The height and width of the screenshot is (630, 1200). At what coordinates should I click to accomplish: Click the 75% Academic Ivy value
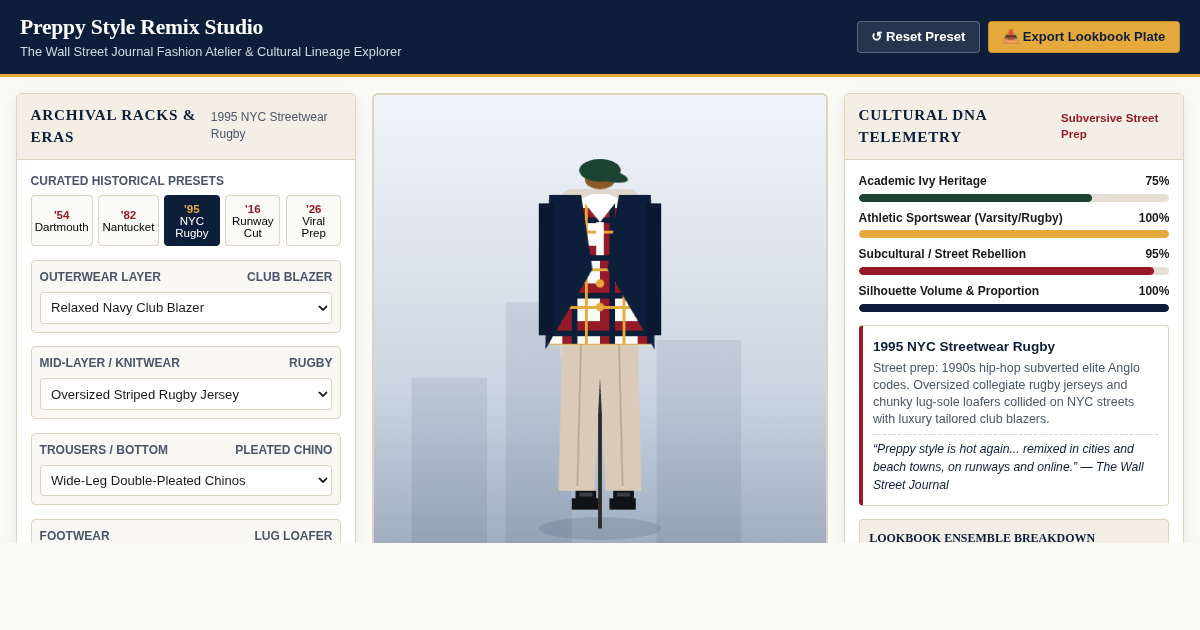1157,181
